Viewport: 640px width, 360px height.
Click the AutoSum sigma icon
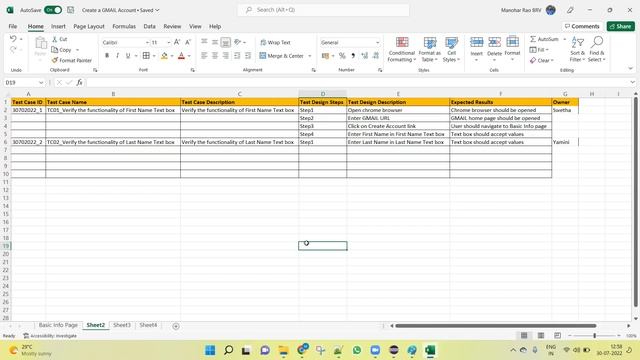[x=533, y=39]
